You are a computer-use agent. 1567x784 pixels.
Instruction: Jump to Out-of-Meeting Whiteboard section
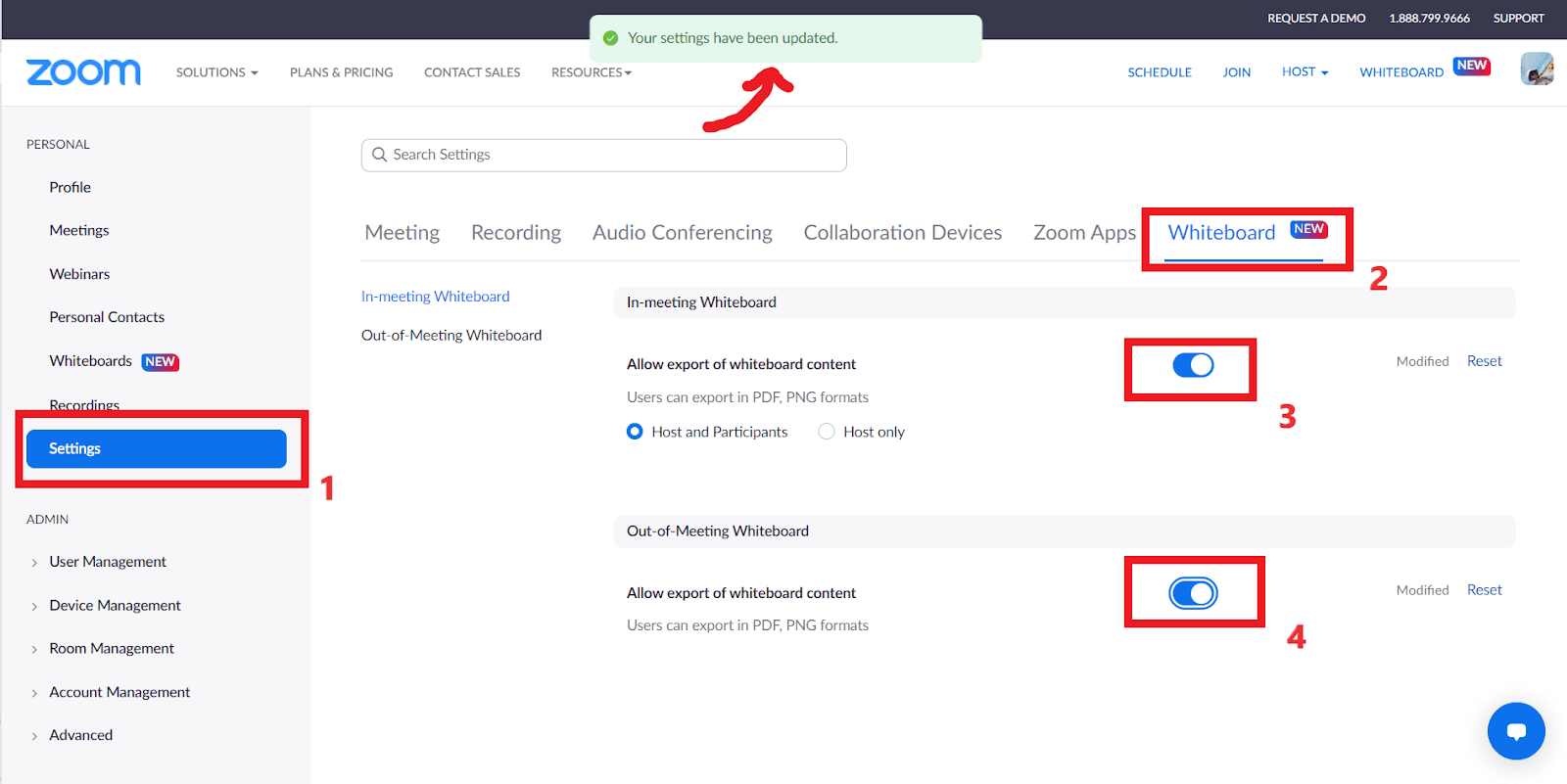click(451, 335)
